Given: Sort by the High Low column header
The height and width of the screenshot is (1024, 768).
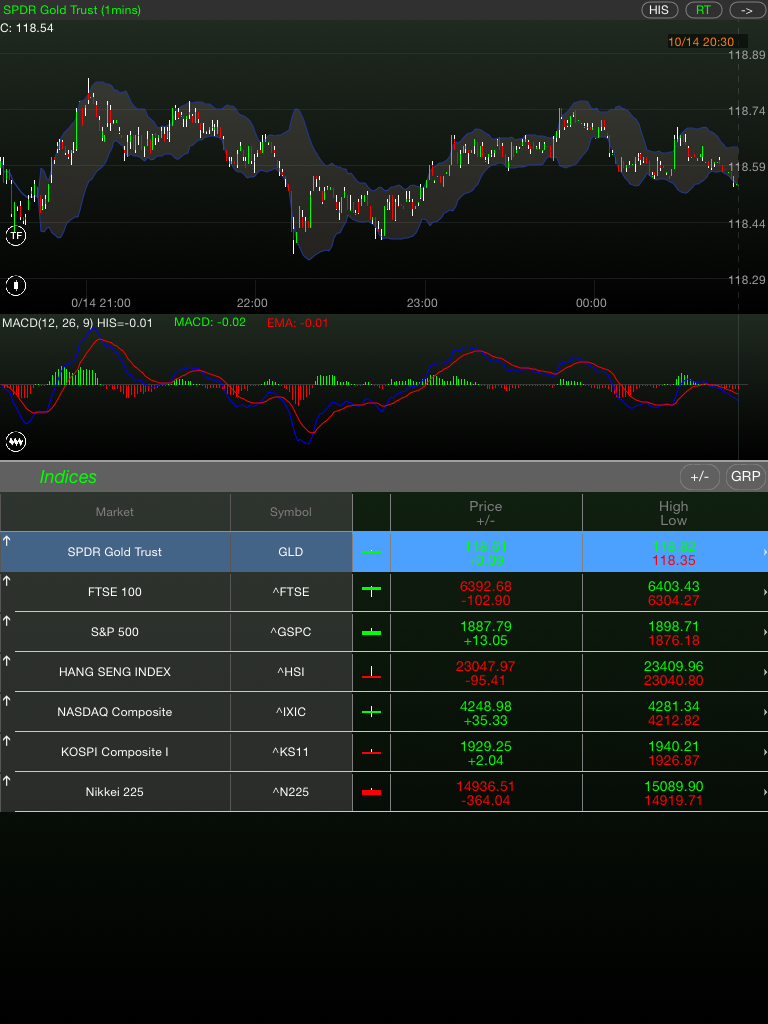Looking at the screenshot, I should pyautogui.click(x=673, y=513).
